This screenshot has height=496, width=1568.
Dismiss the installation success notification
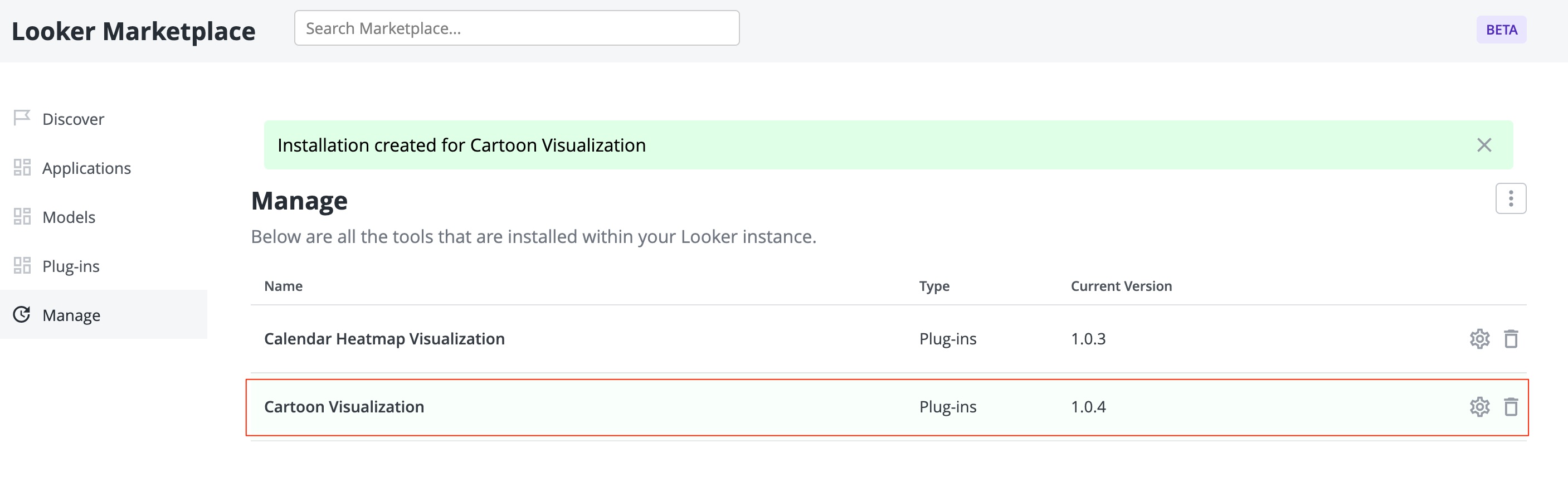pyautogui.click(x=1483, y=145)
